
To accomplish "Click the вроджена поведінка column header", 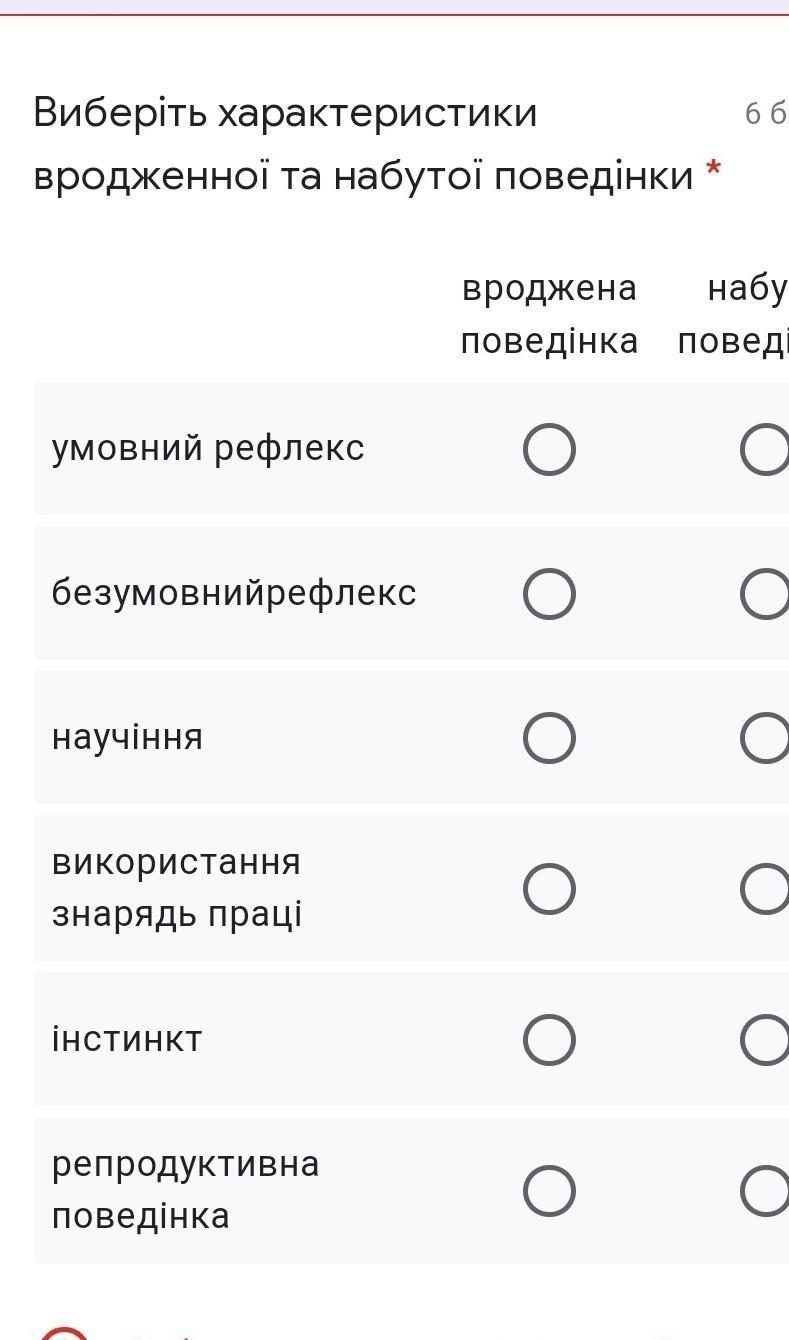I will pyautogui.click(x=549, y=314).
